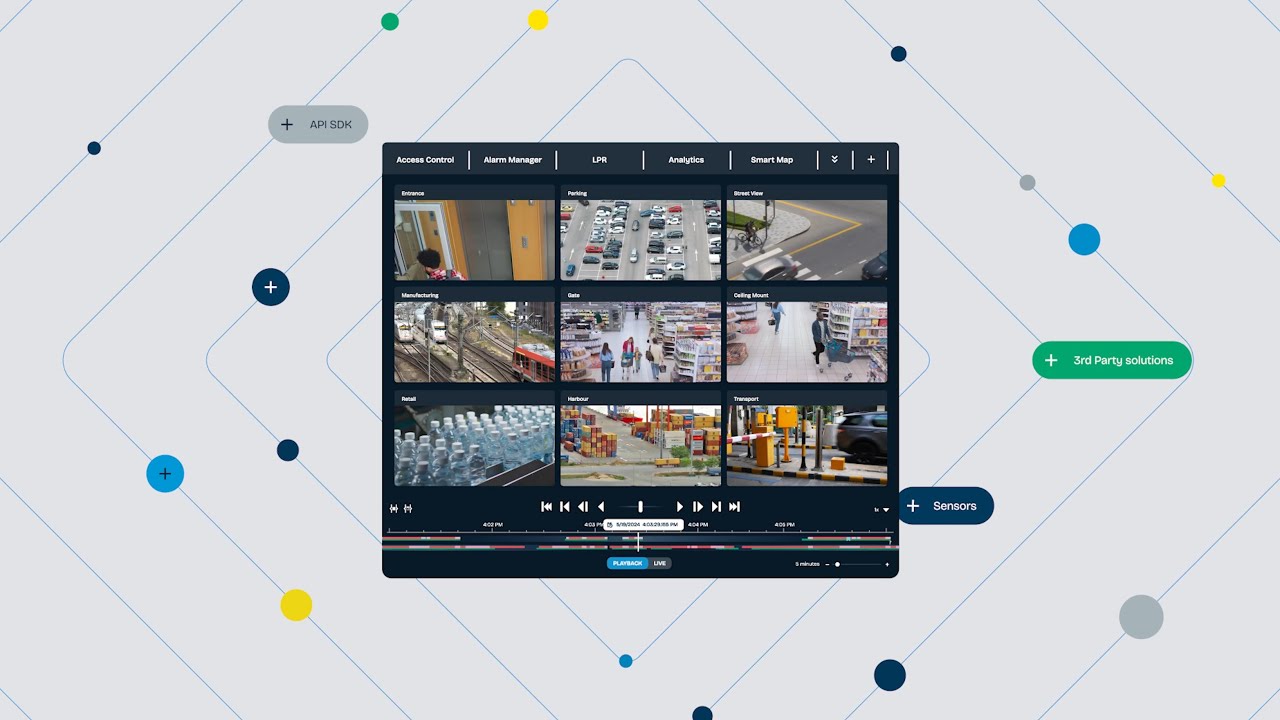
Task: Select the Ceiling Mount camera feed
Action: coord(807,336)
